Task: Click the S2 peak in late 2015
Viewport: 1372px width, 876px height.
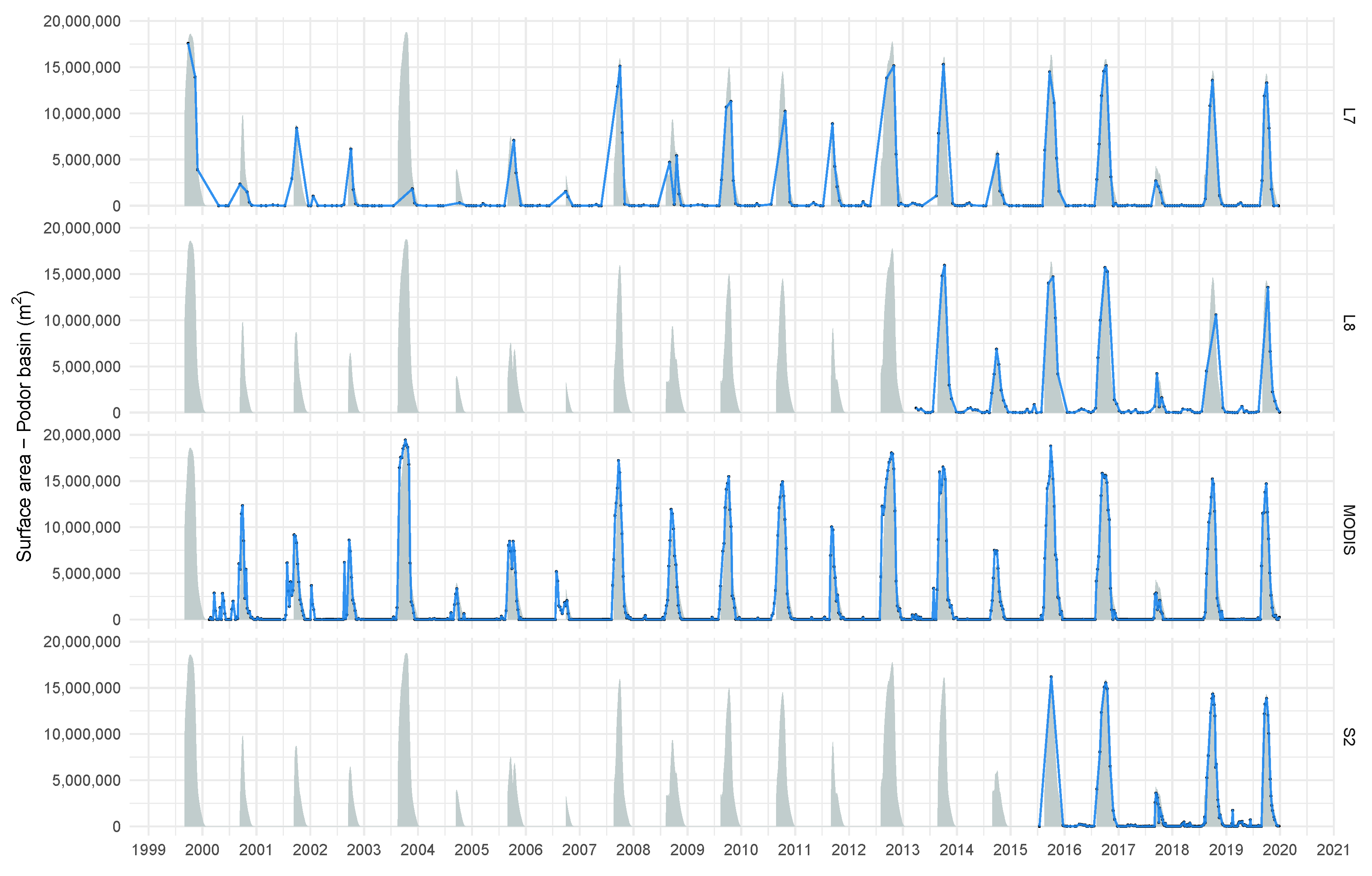Action: (1051, 677)
